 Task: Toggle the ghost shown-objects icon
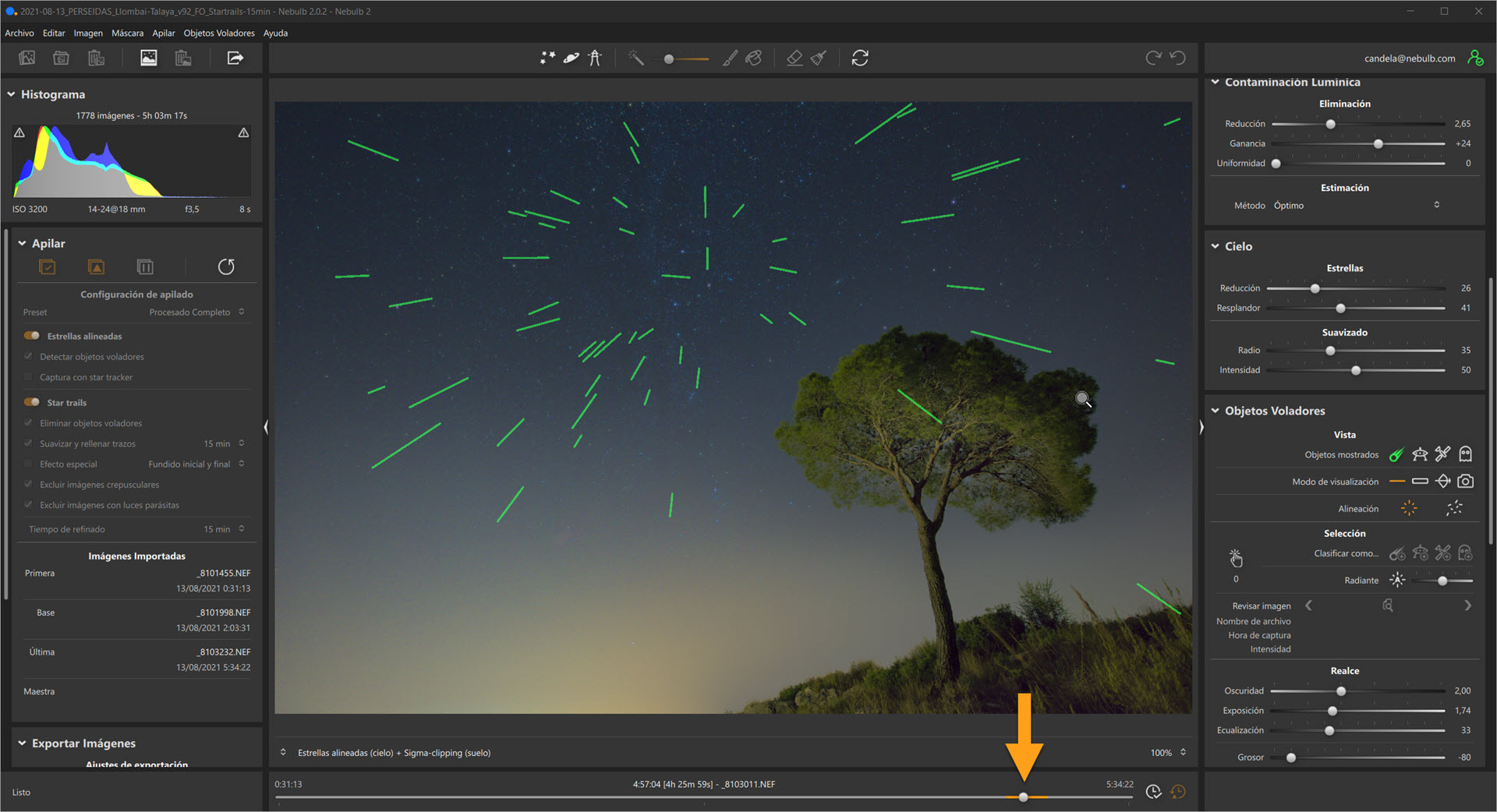coord(1466,454)
